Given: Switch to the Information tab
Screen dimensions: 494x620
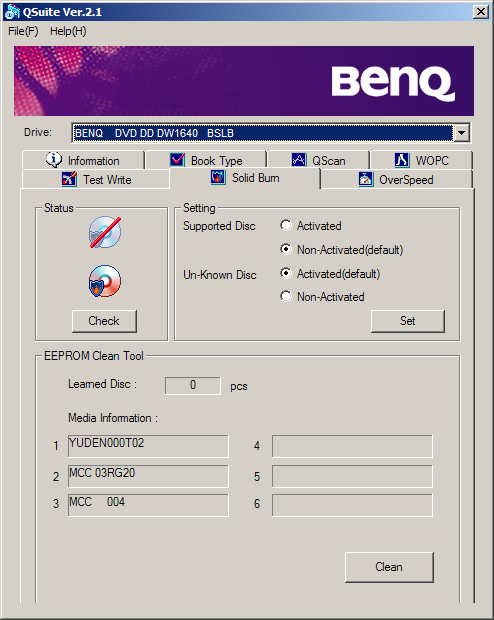Looking at the screenshot, I should [x=83, y=160].
